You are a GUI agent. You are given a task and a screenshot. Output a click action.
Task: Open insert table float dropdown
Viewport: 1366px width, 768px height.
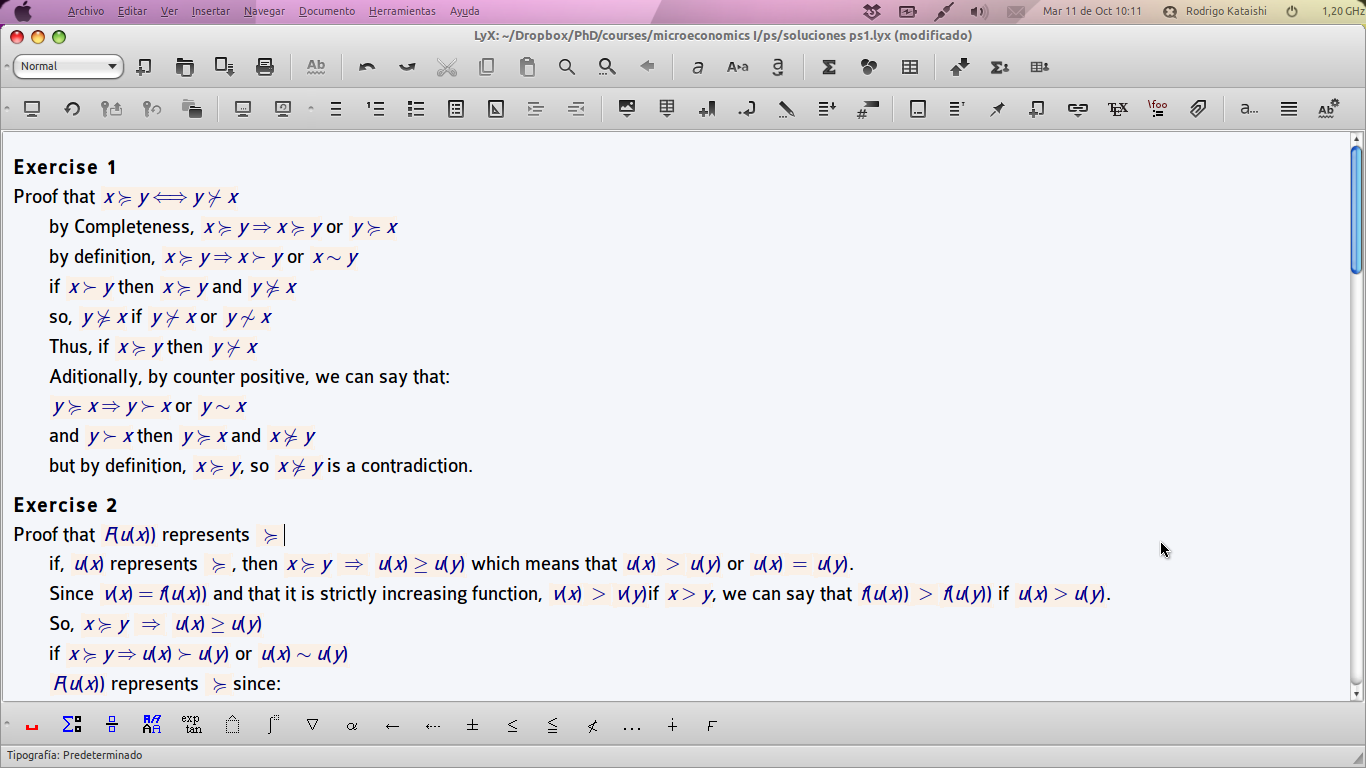[x=667, y=109]
